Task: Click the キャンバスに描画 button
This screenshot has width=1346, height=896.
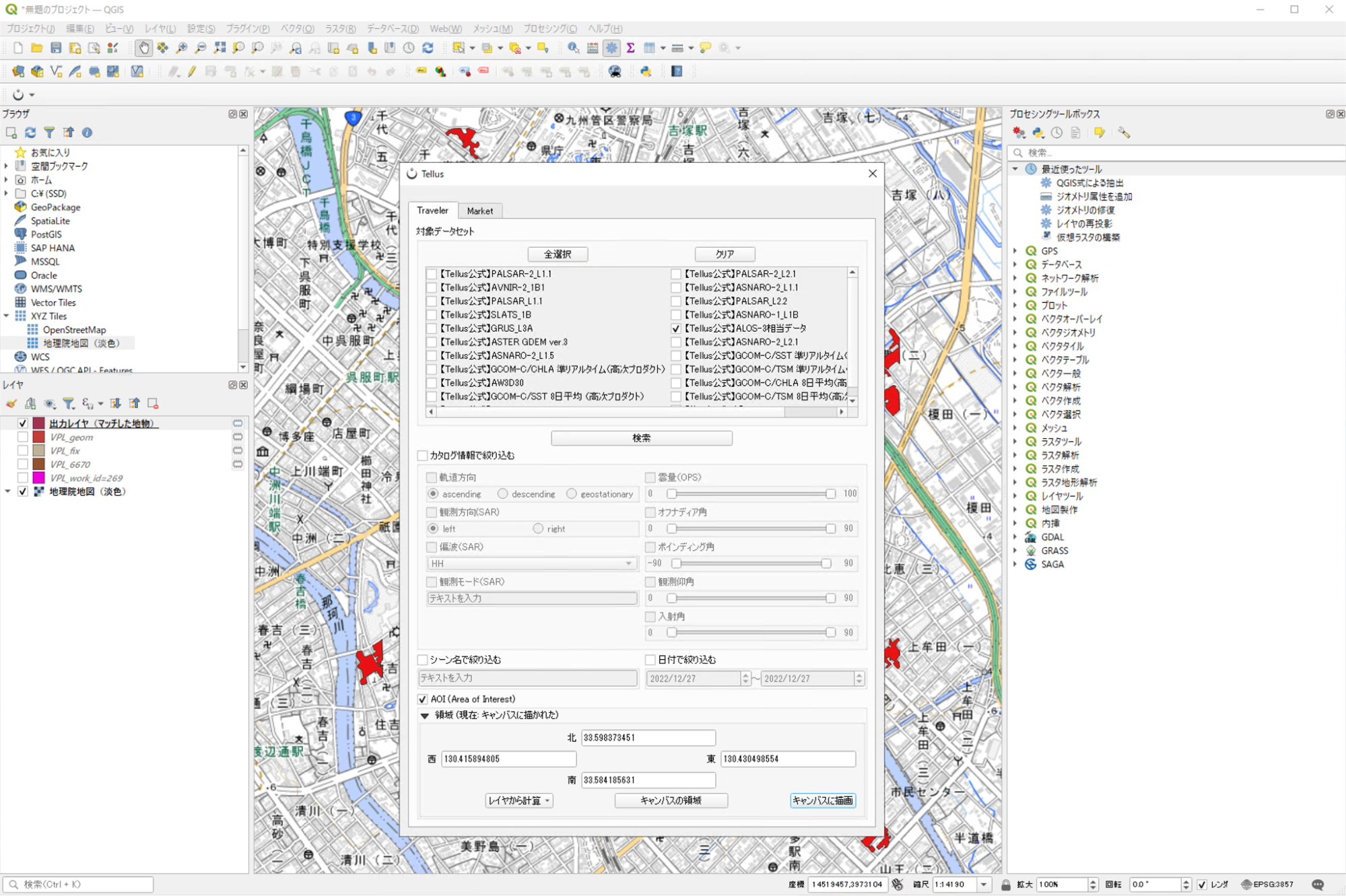Action: (823, 801)
